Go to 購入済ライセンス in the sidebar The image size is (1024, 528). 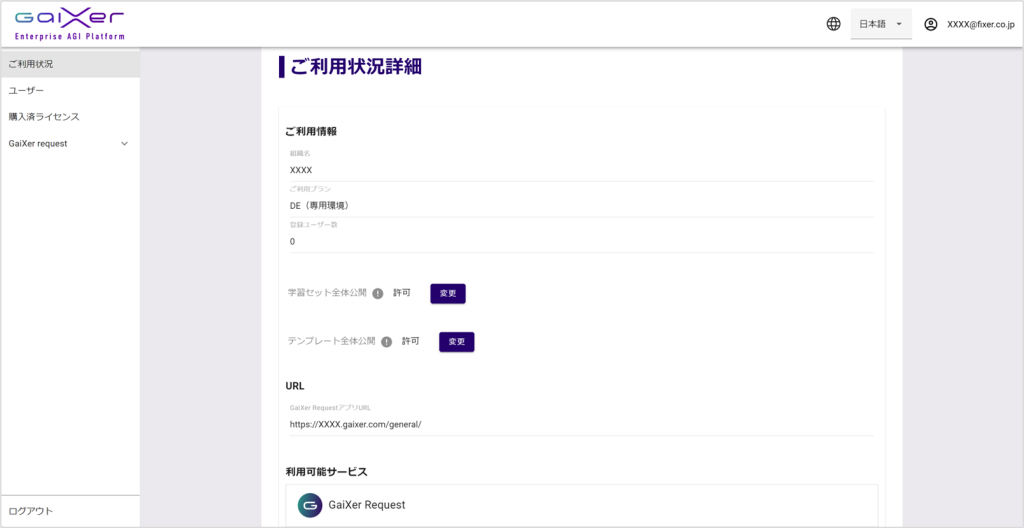tap(44, 117)
